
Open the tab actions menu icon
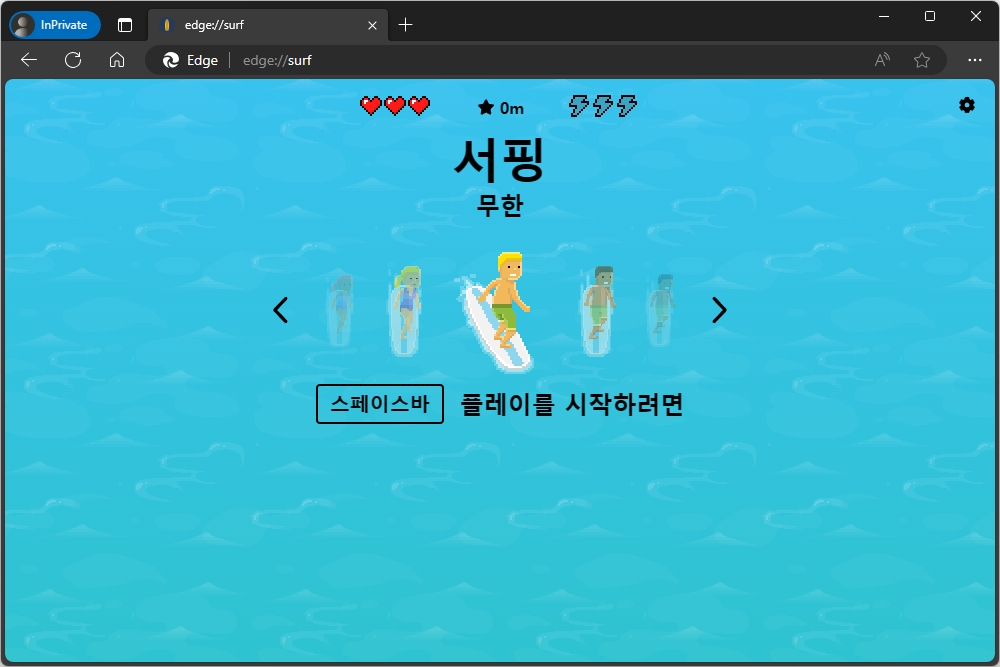click(125, 25)
